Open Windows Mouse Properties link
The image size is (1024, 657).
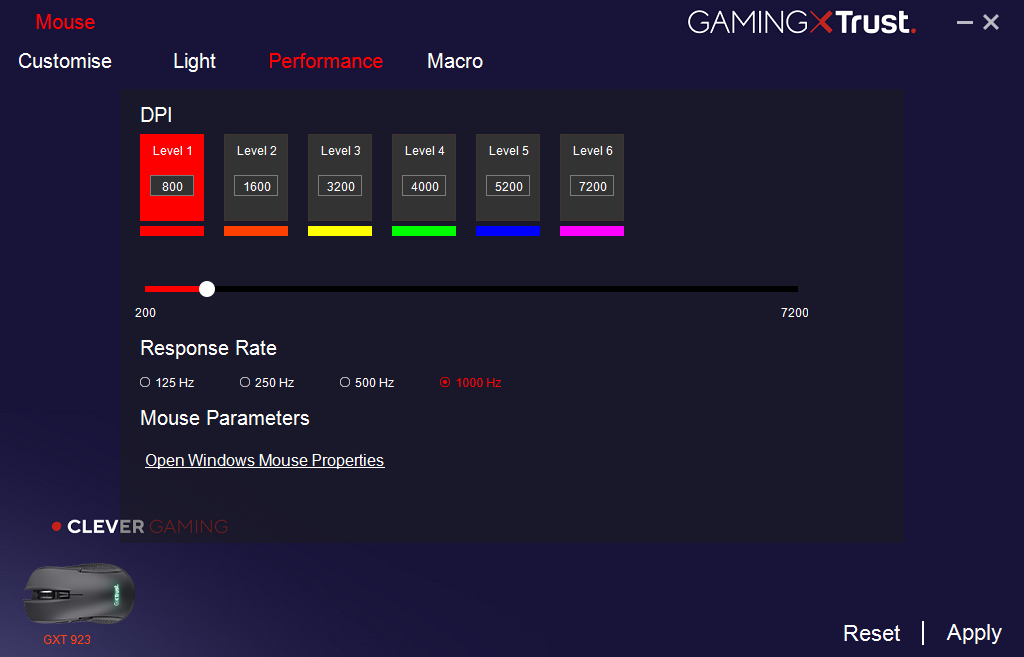[x=264, y=460]
